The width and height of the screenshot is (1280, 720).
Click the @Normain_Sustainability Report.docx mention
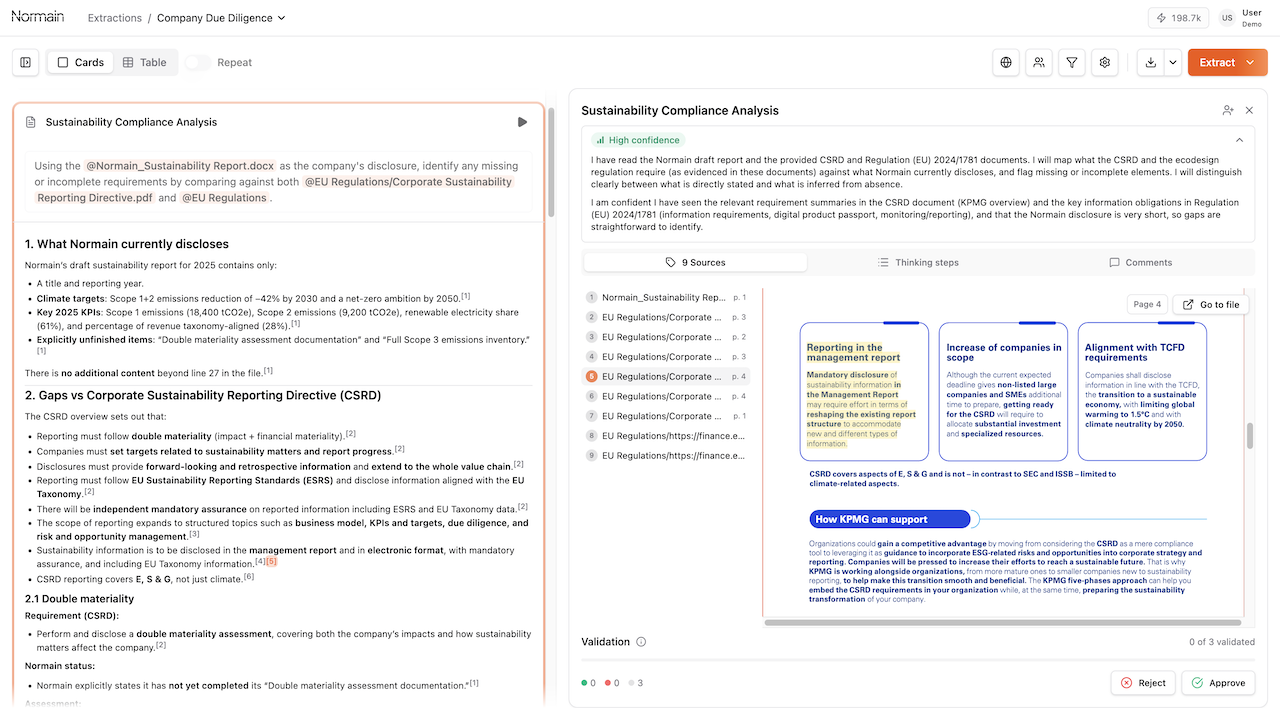coord(180,166)
